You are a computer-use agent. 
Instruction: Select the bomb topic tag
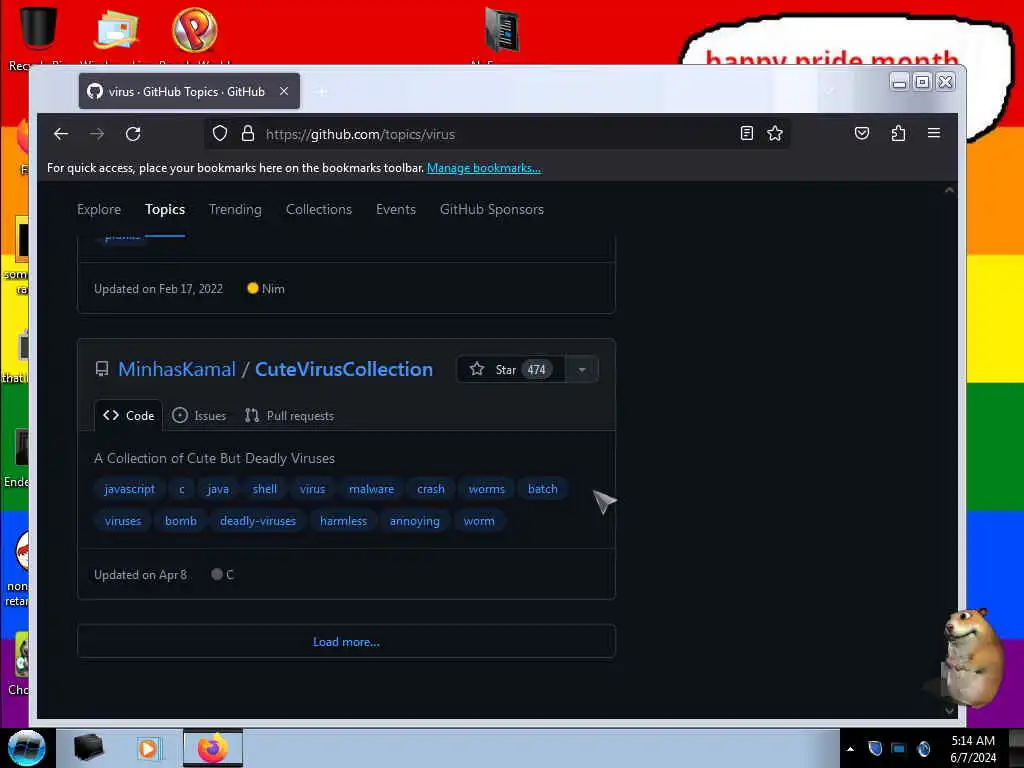pos(181,521)
